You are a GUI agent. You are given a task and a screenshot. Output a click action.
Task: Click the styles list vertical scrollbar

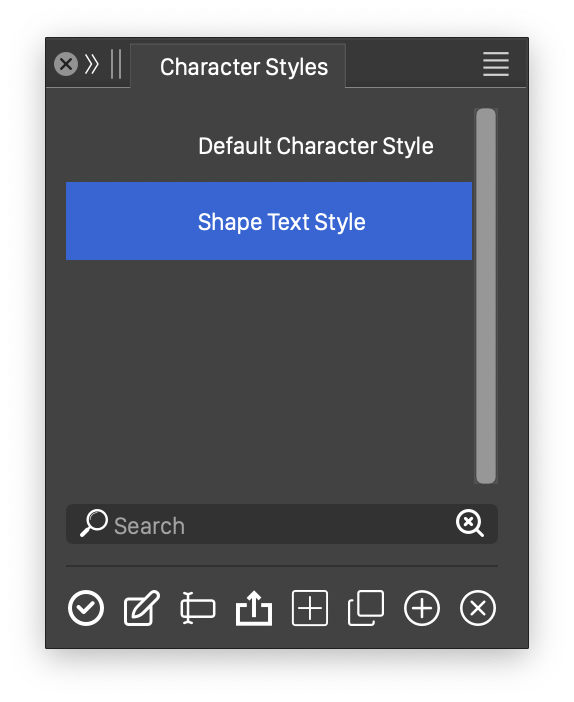pos(486,296)
